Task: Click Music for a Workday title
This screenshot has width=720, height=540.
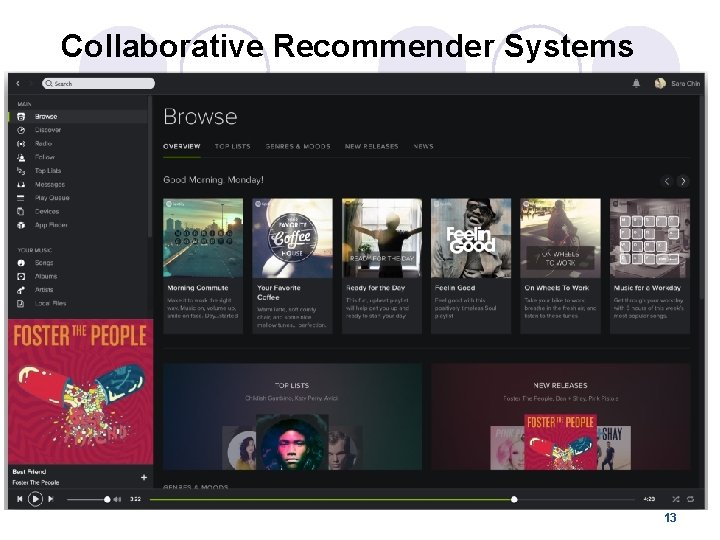Action: pos(647,288)
